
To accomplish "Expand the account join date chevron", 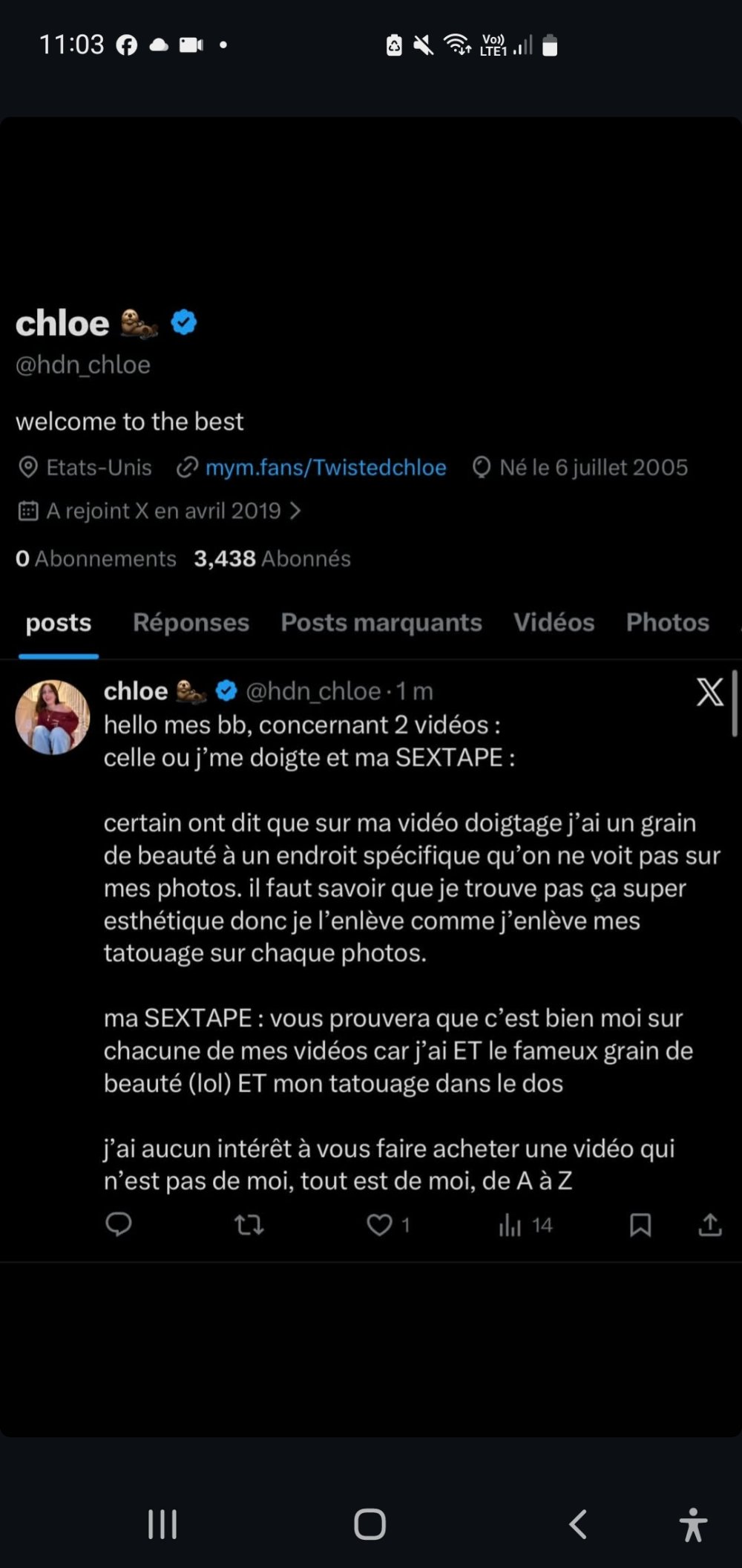I will point(295,511).
